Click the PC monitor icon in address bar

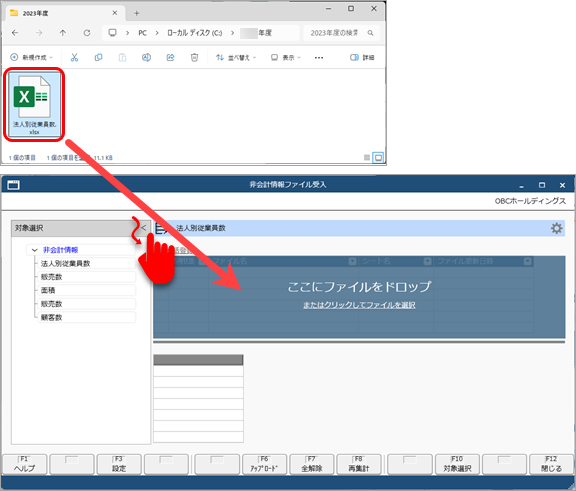click(x=112, y=33)
